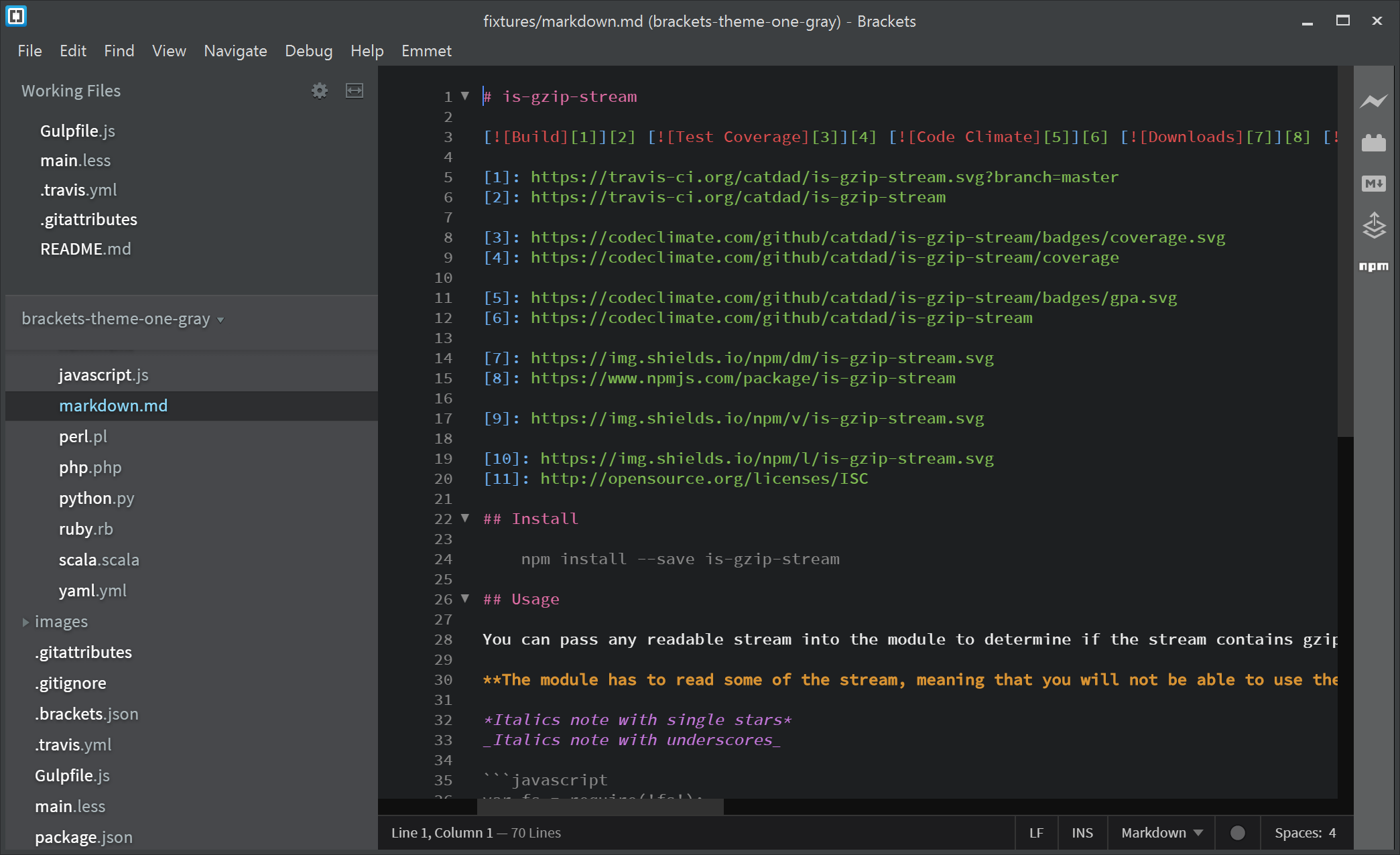Screen dimensions: 1400x855
Task: Toggle INS insert mode in status bar
Action: [1082, 833]
